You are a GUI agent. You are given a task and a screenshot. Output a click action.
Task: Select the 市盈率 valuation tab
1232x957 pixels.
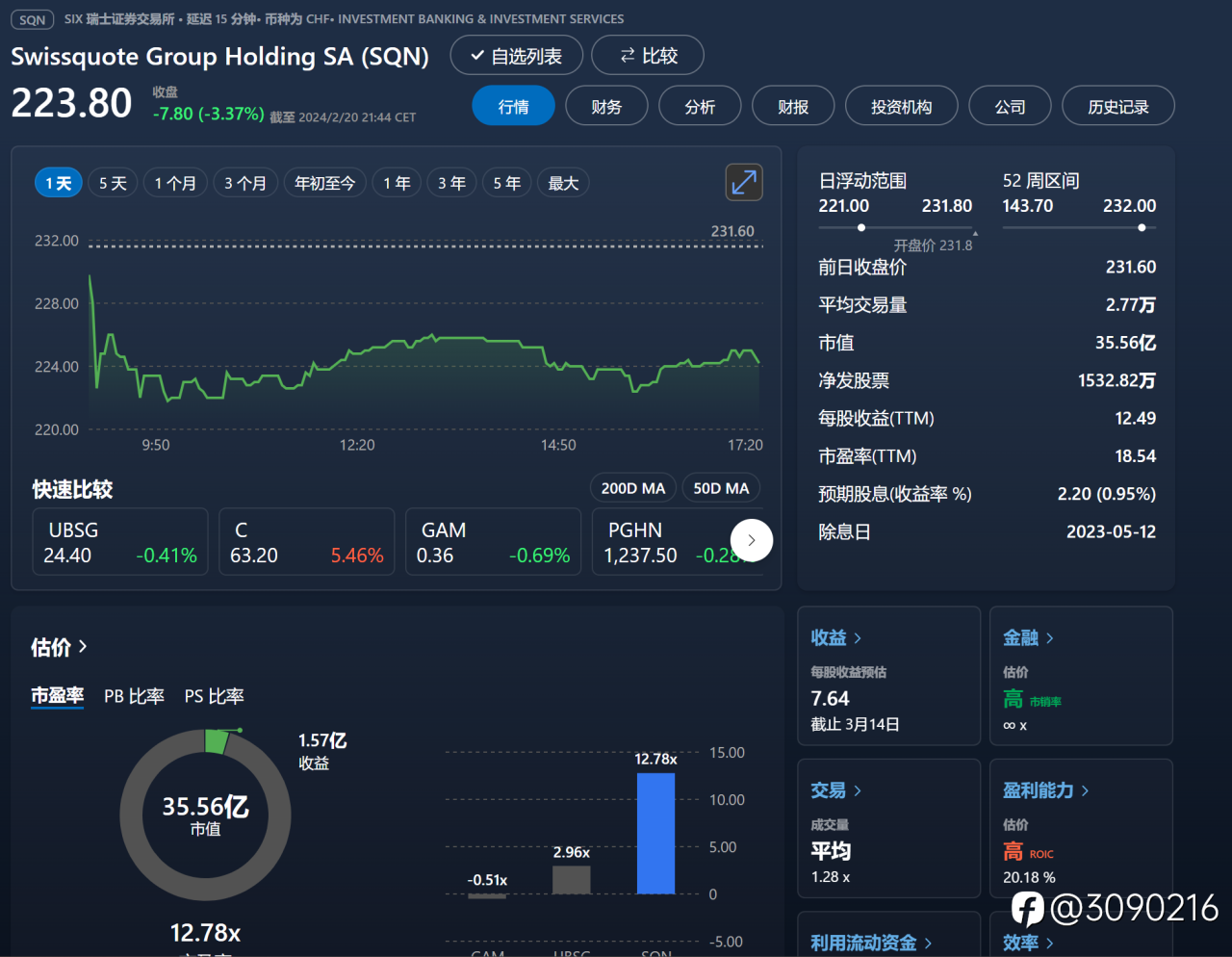pos(58,696)
